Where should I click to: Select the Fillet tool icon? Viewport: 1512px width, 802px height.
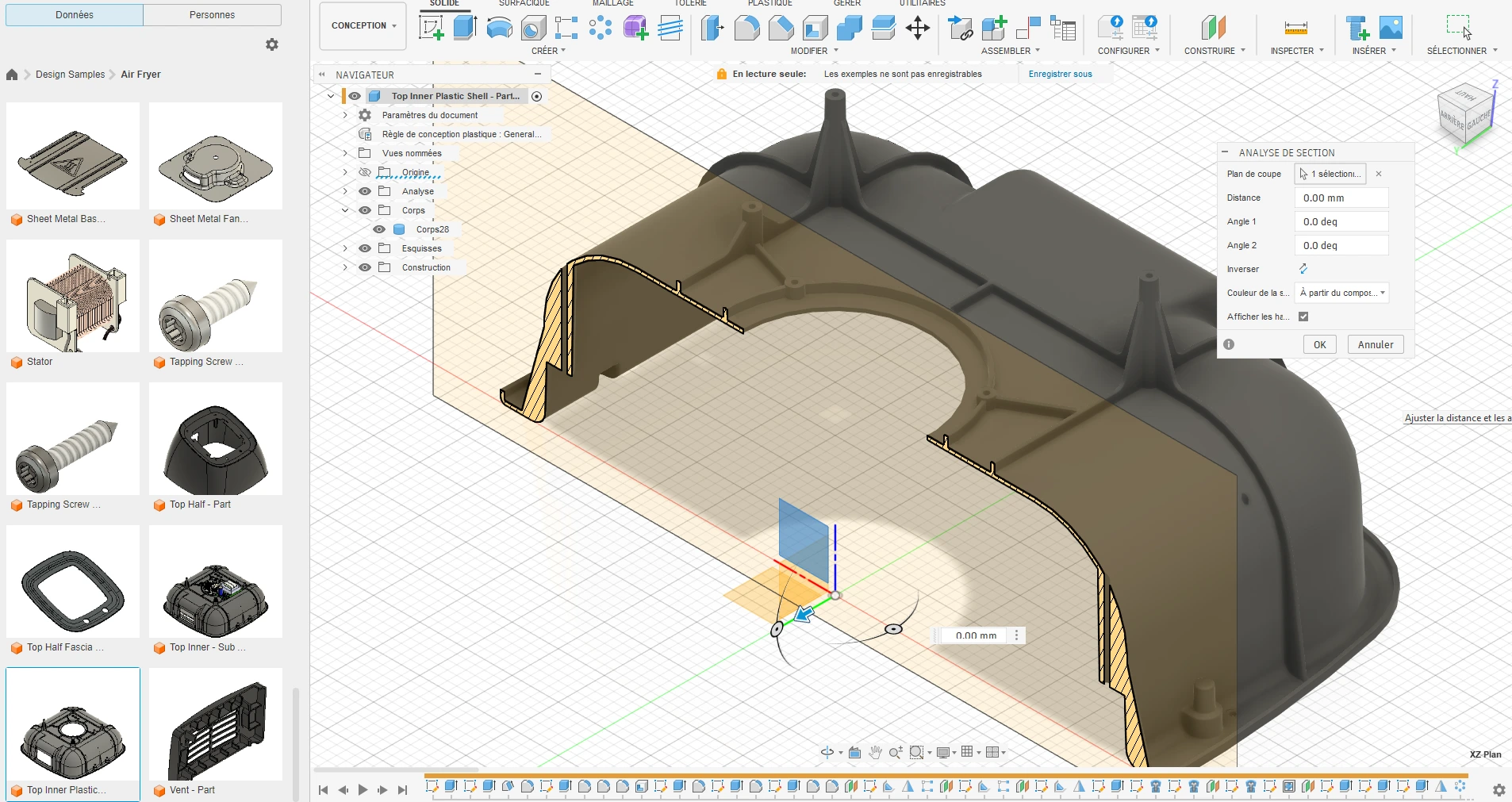pyautogui.click(x=746, y=28)
